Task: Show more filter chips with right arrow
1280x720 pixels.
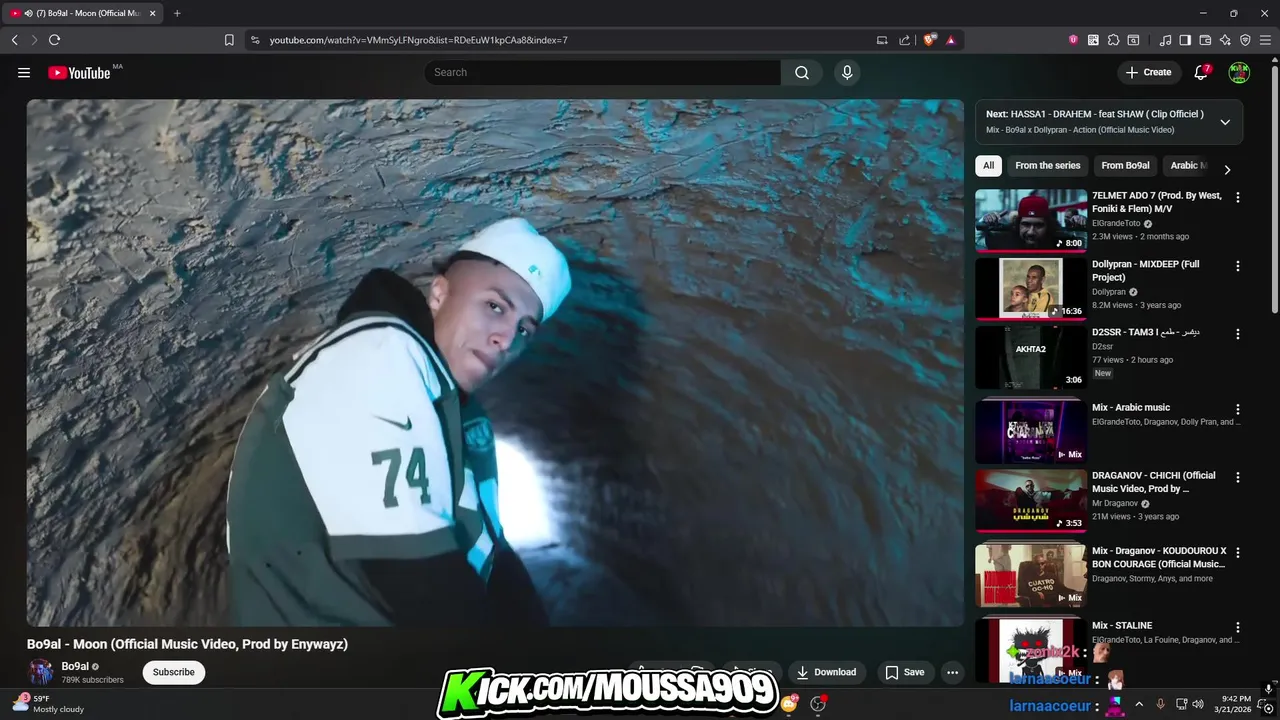Action: click(x=1227, y=169)
